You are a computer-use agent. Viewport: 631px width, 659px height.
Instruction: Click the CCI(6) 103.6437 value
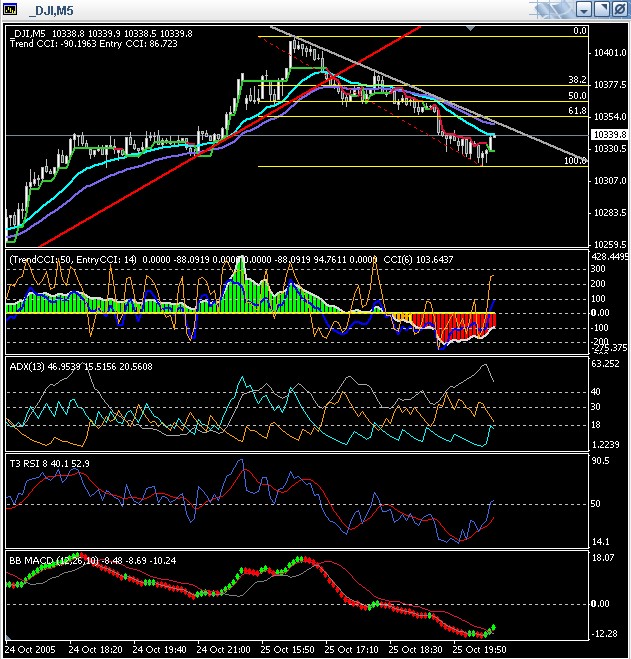(418, 259)
